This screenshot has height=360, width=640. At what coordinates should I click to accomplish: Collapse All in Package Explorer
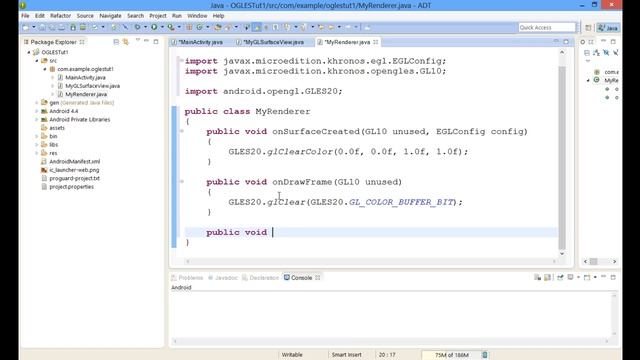click(116, 42)
